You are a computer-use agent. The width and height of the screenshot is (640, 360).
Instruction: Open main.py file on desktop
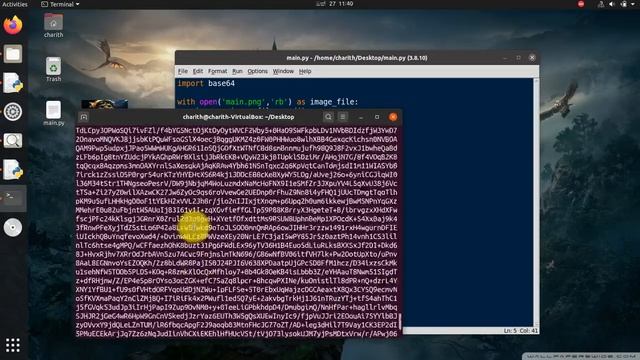[53, 113]
